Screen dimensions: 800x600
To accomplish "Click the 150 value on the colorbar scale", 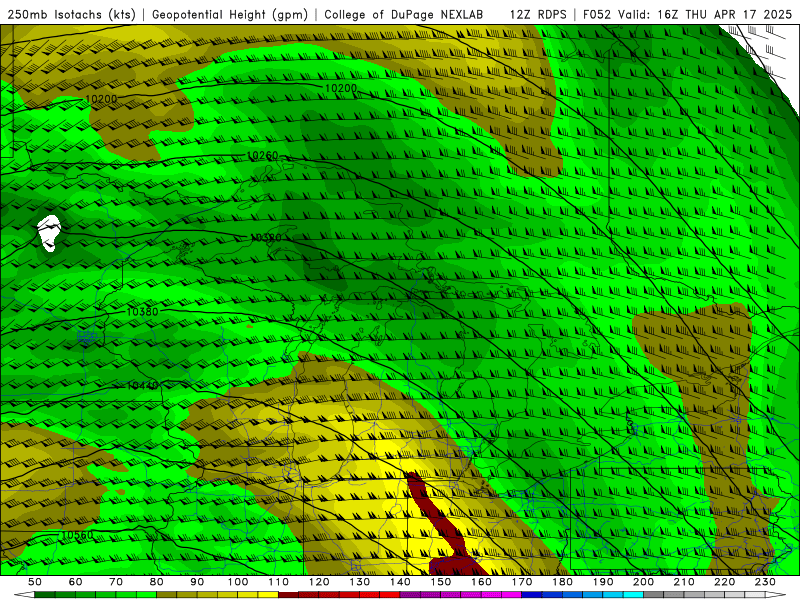I will pyautogui.click(x=440, y=582).
